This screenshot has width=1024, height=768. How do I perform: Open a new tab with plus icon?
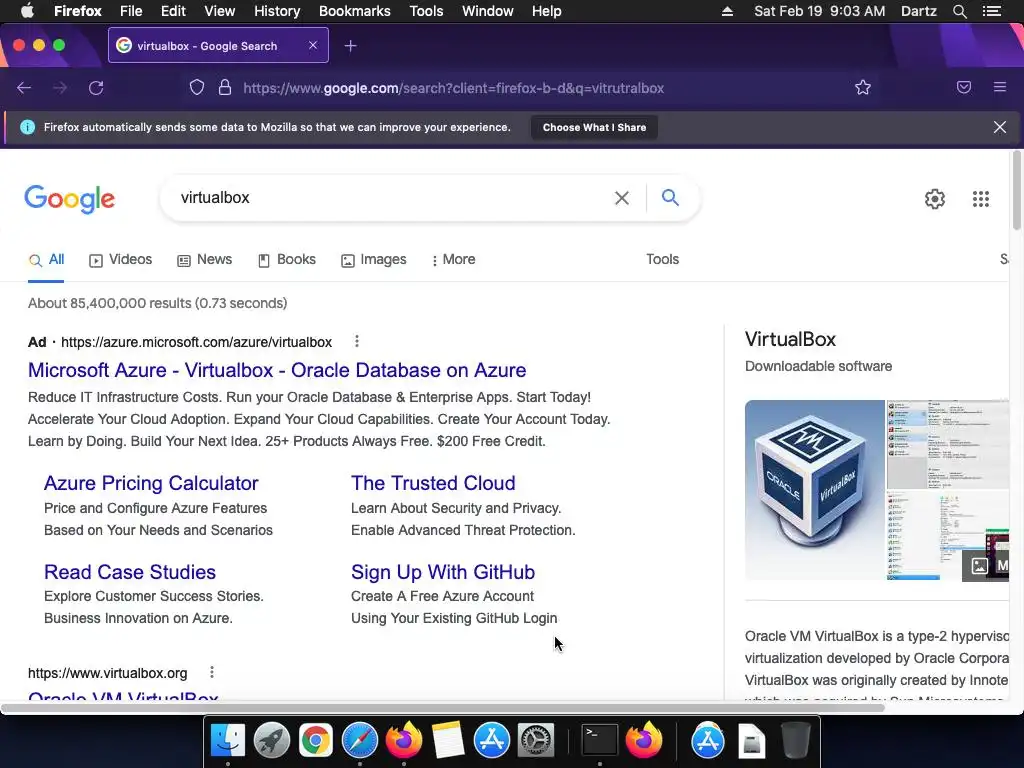click(351, 46)
